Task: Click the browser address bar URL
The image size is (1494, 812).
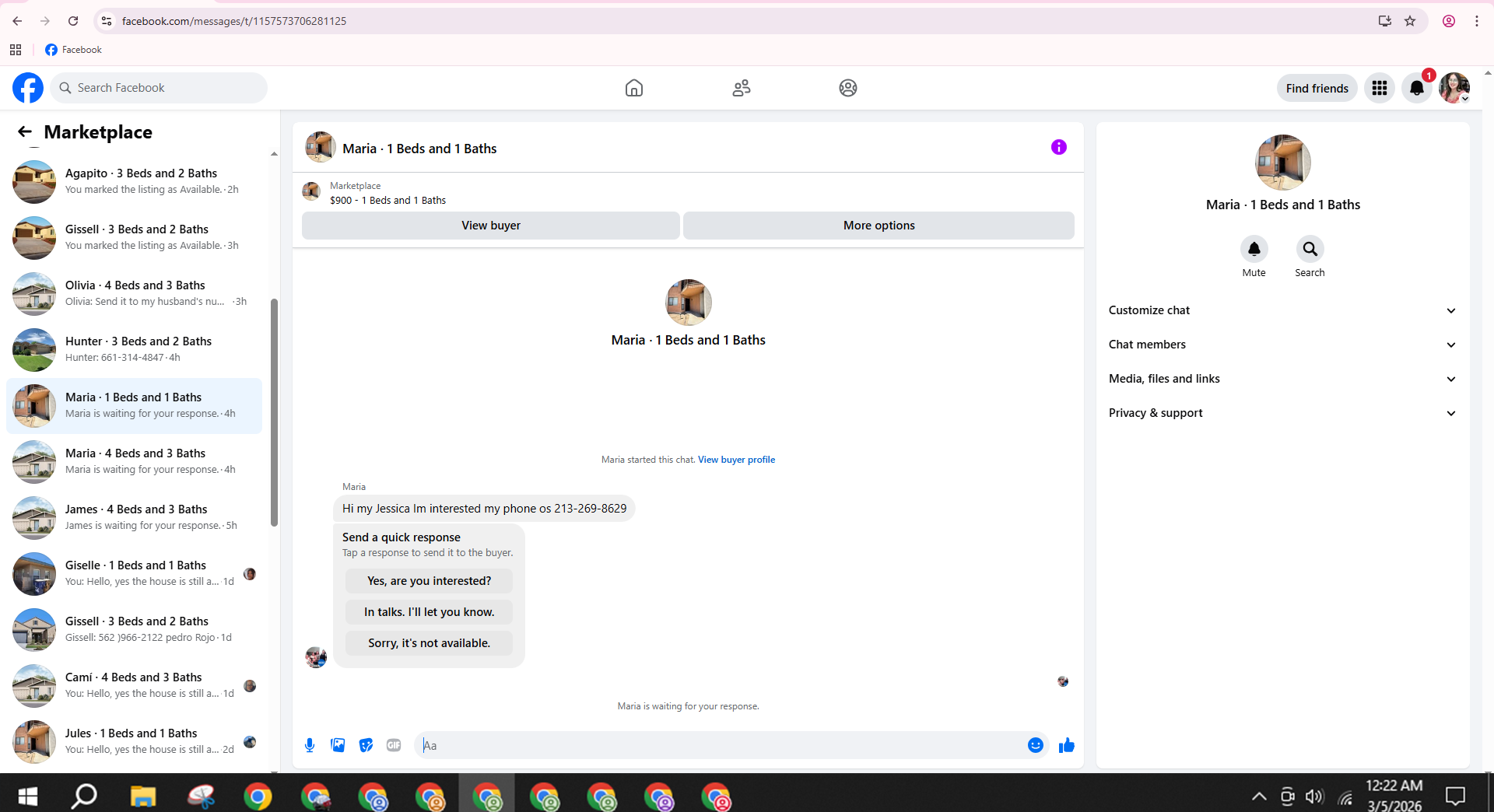Action: point(234,21)
